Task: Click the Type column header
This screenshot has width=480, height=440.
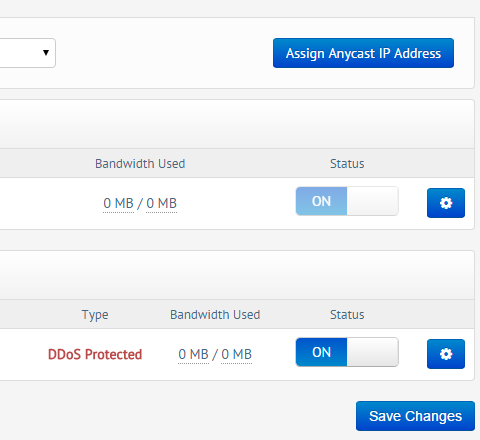Action: 95,315
